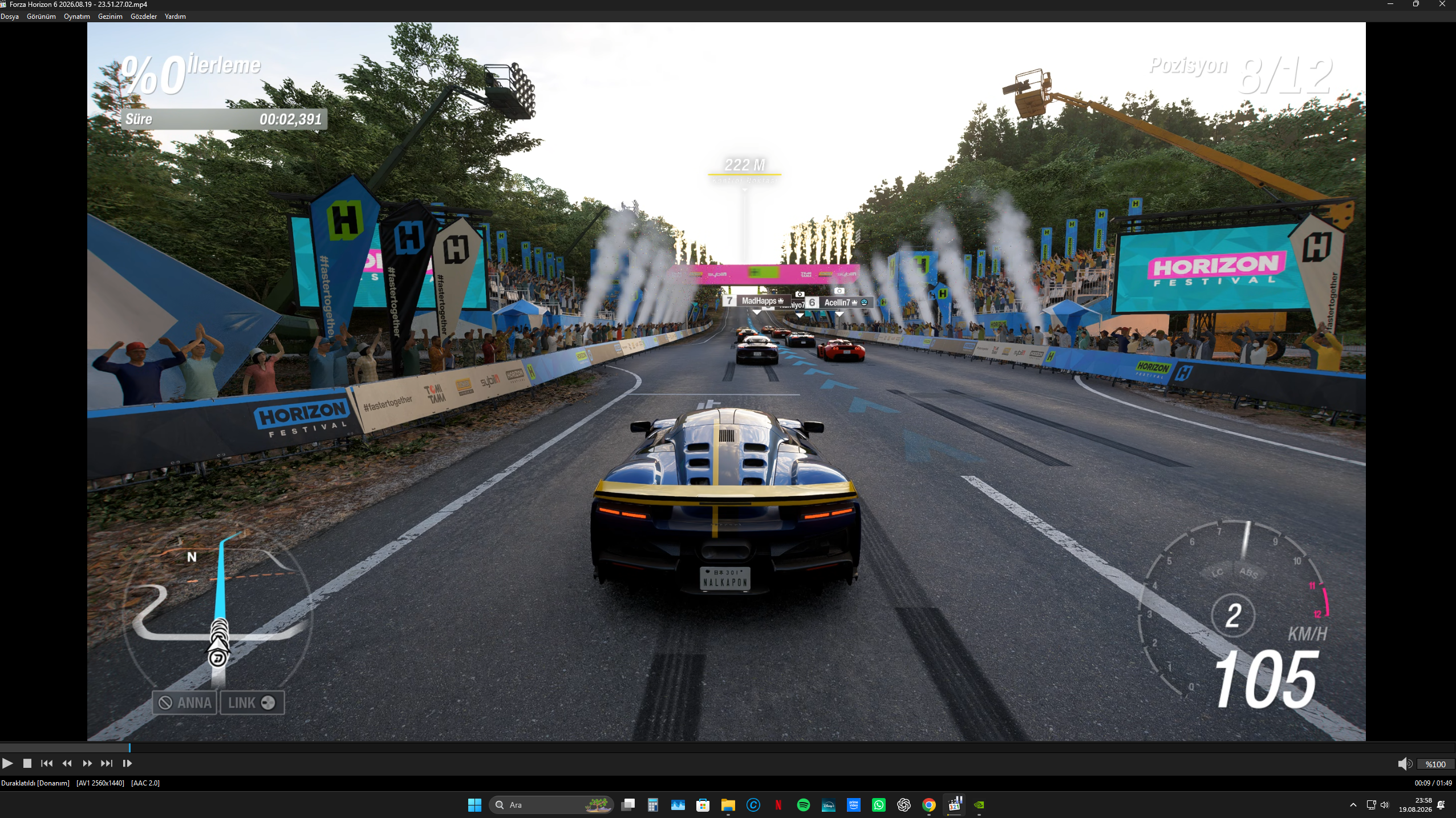This screenshot has width=1456, height=818.
Task: Open the blue circled C taskbar app
Action: pos(753,805)
